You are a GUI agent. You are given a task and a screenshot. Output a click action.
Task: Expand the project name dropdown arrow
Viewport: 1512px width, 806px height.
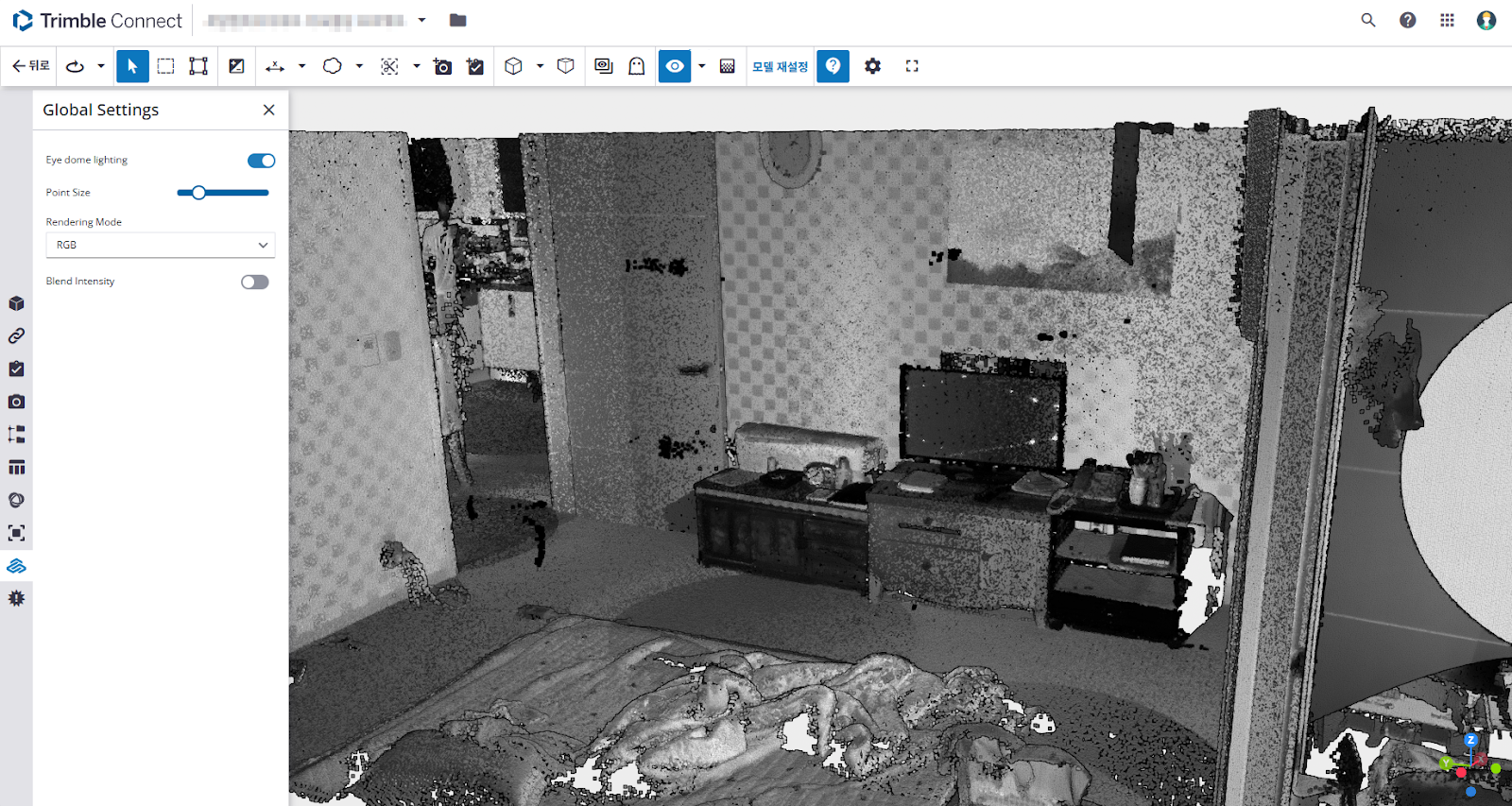pos(421,20)
